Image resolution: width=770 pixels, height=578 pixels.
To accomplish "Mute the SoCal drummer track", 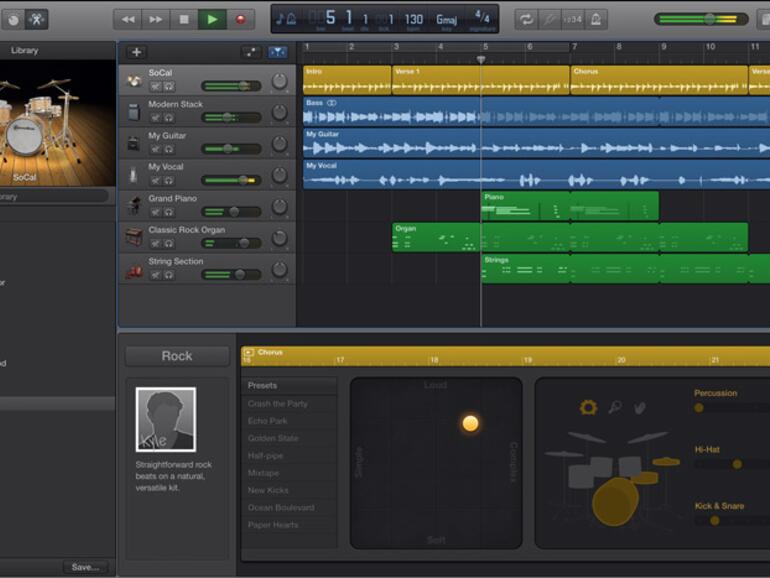I will click(x=155, y=86).
